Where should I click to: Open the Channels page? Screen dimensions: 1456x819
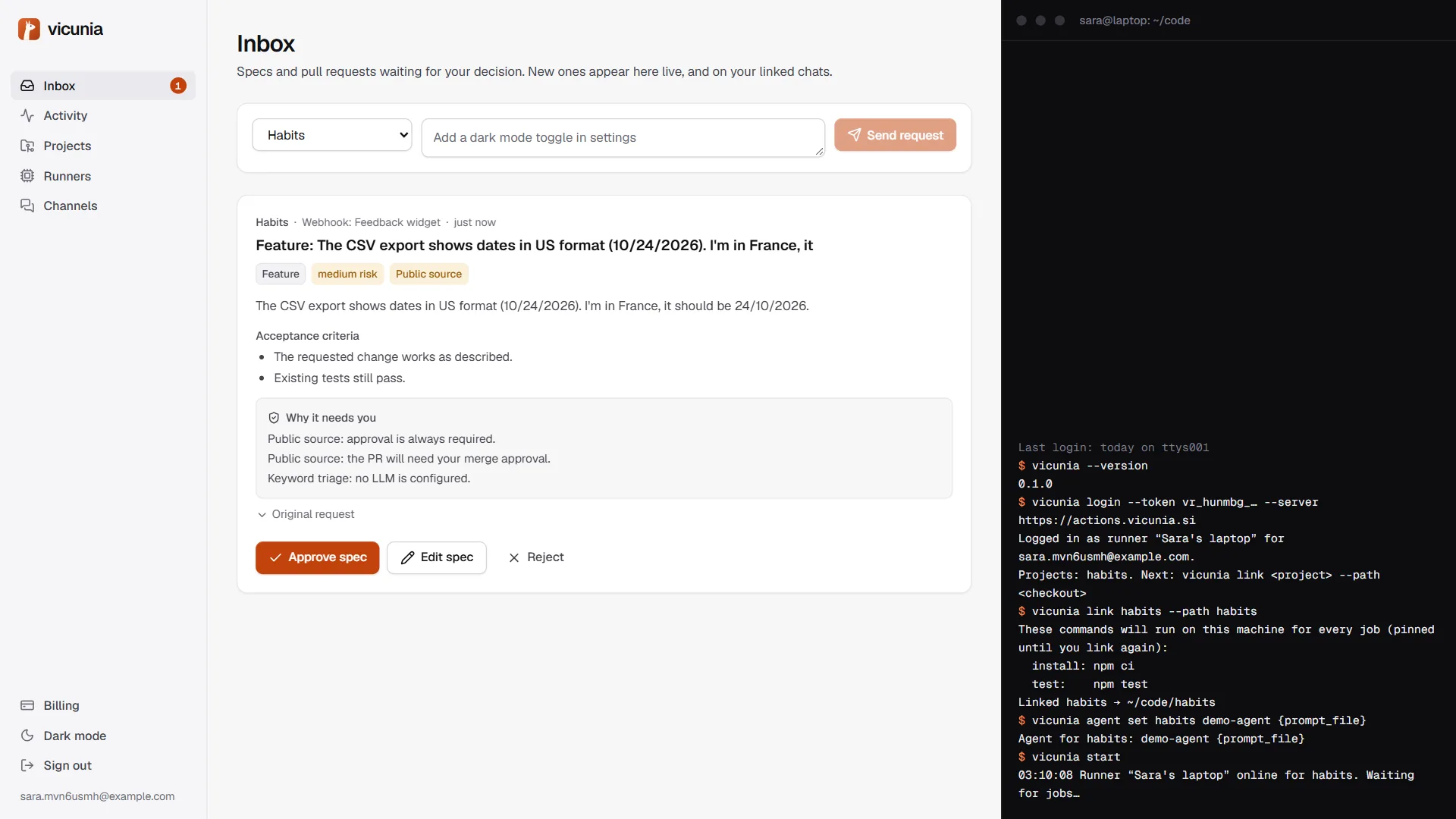103,206
